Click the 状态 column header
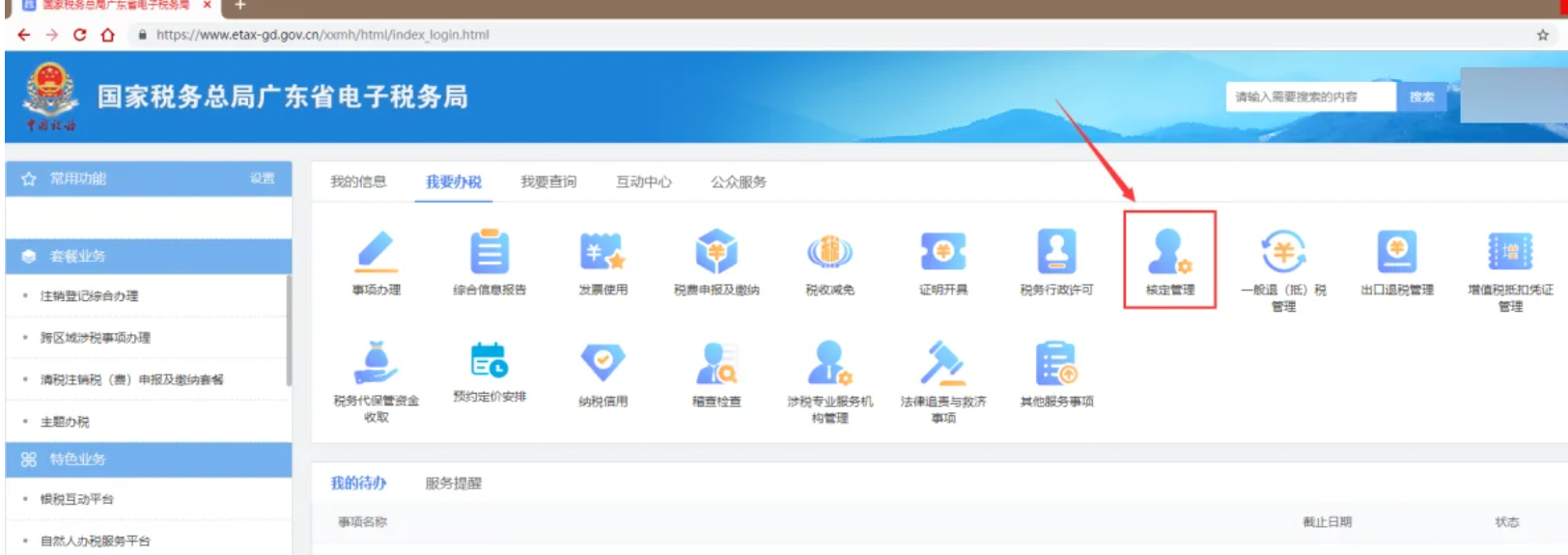The width and height of the screenshot is (1568, 555). [1507, 522]
